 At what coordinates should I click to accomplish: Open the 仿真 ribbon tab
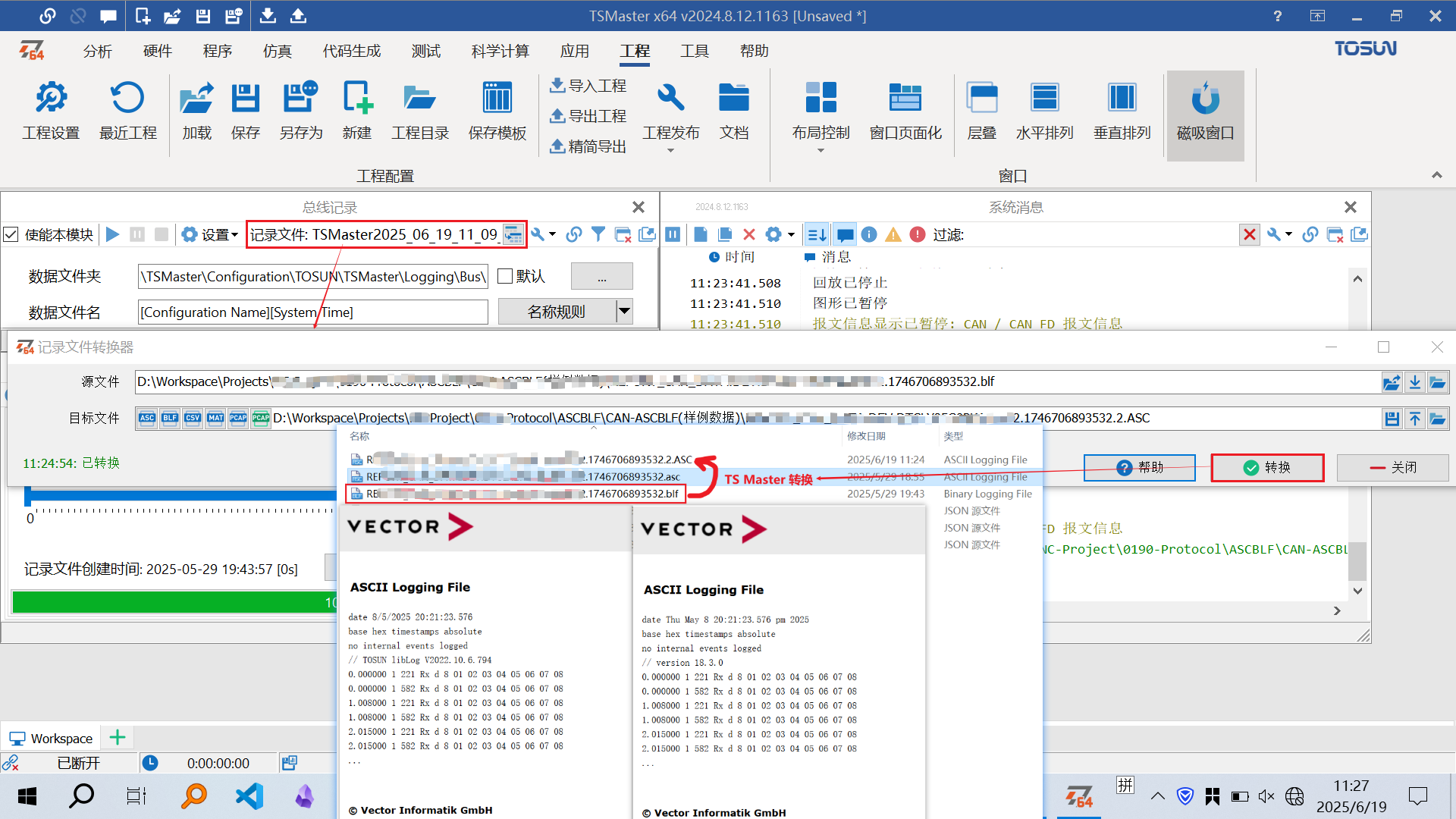point(278,51)
